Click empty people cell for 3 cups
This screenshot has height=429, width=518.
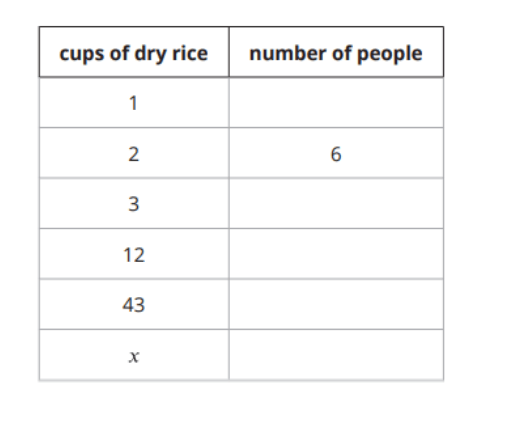pyautogui.click(x=336, y=204)
